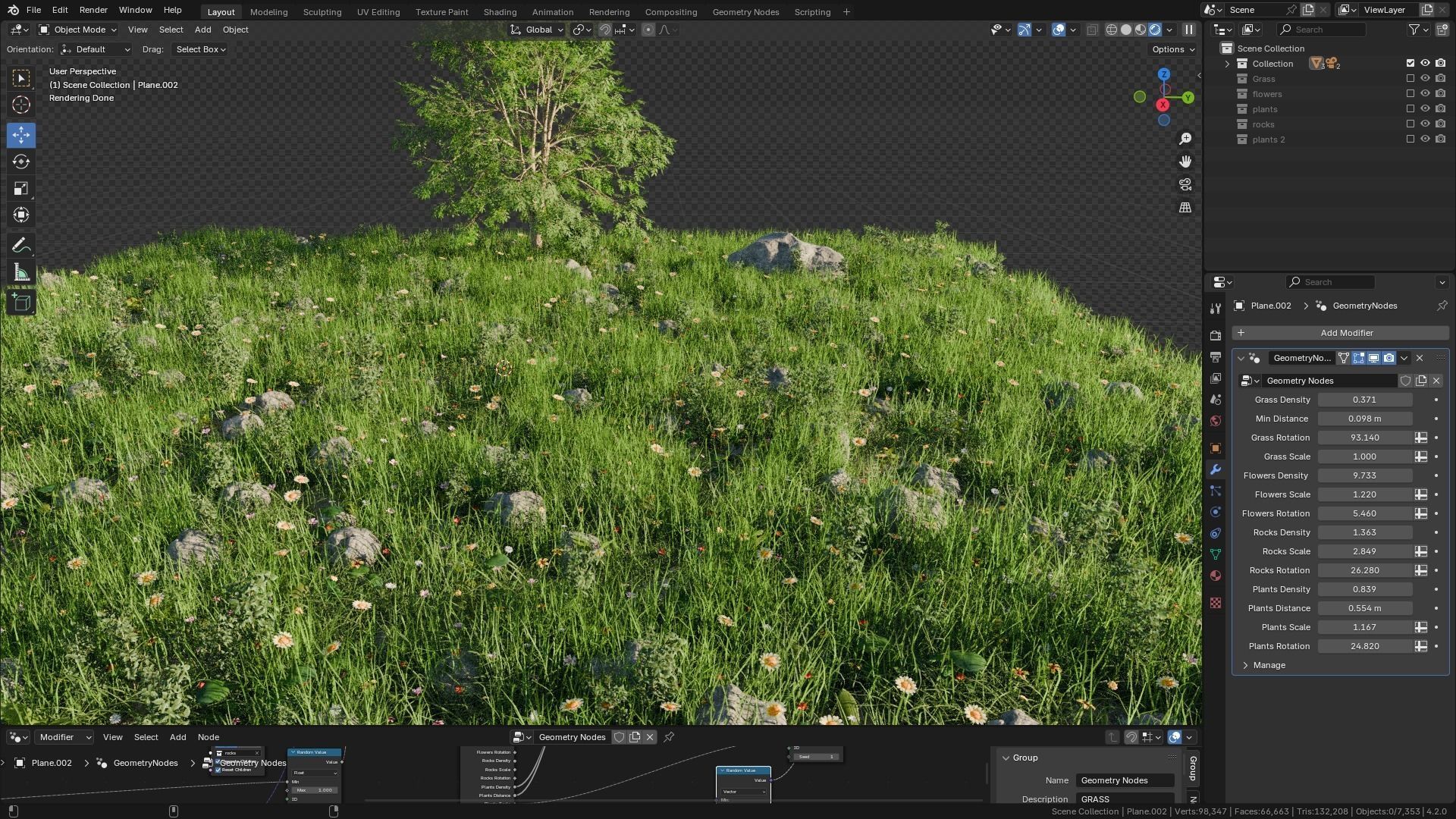Open the Drag Select Box dropdown
The width and height of the screenshot is (1456, 819).
199,49
